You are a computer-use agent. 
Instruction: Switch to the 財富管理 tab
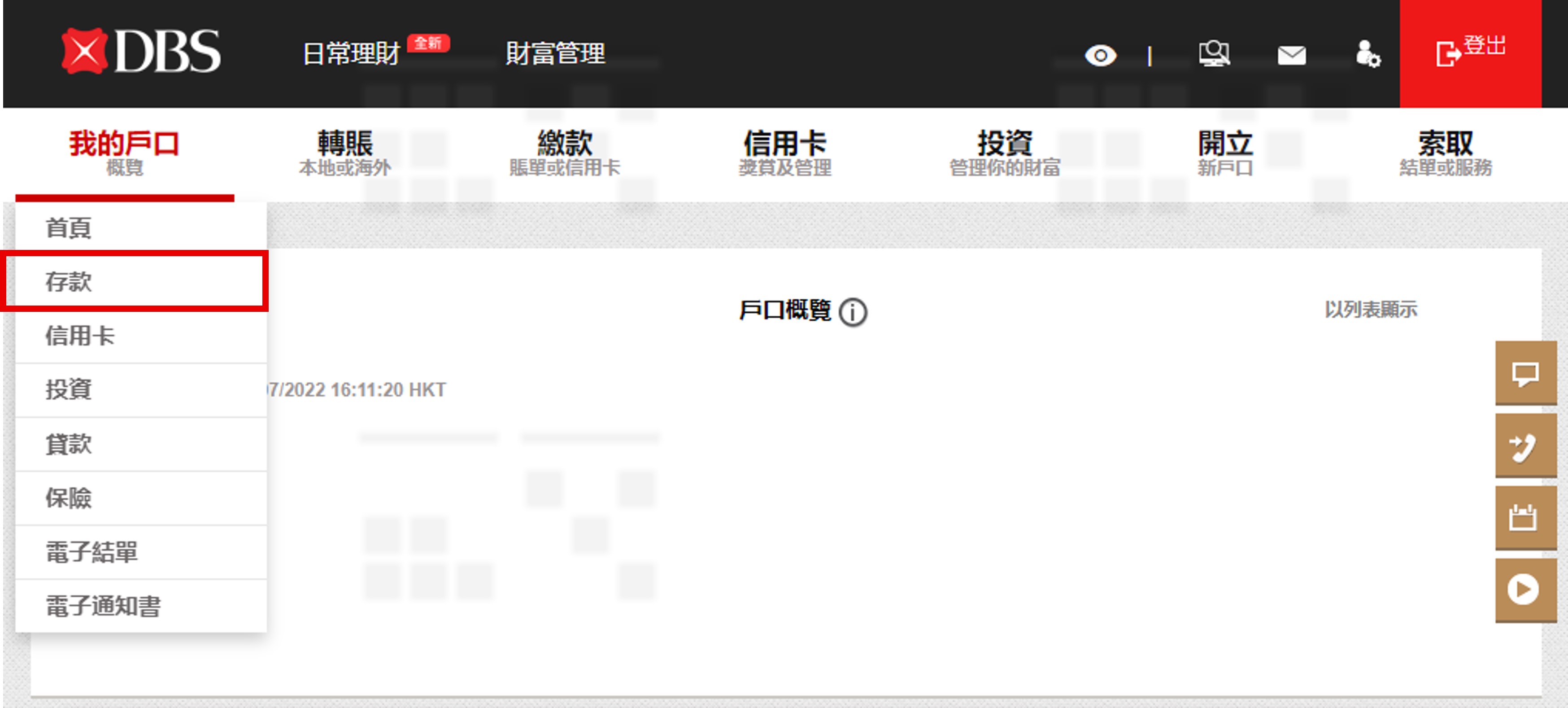tap(555, 54)
